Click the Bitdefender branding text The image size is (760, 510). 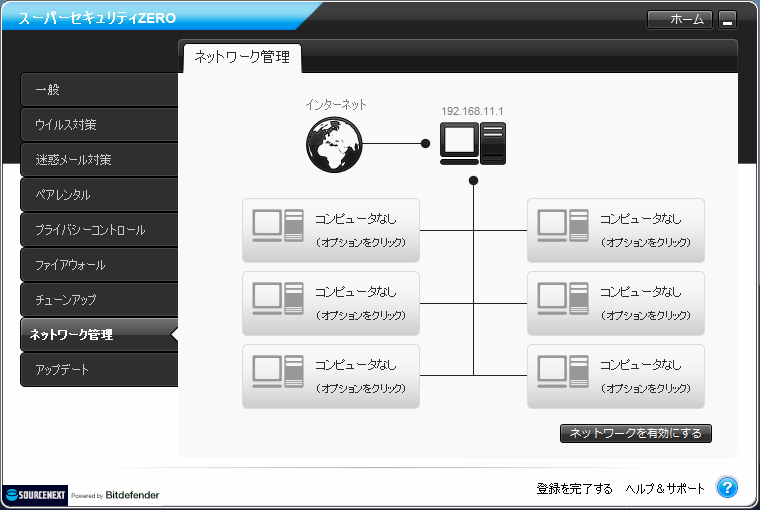coord(132,495)
